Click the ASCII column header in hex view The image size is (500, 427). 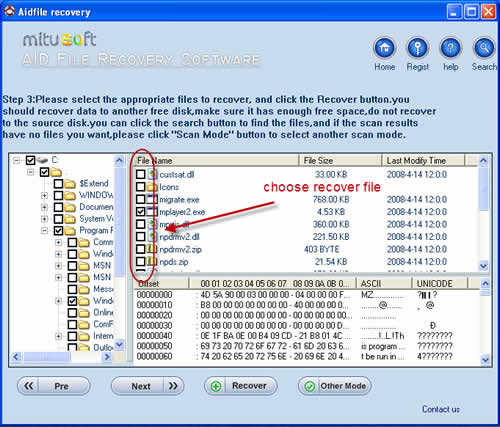384,283
